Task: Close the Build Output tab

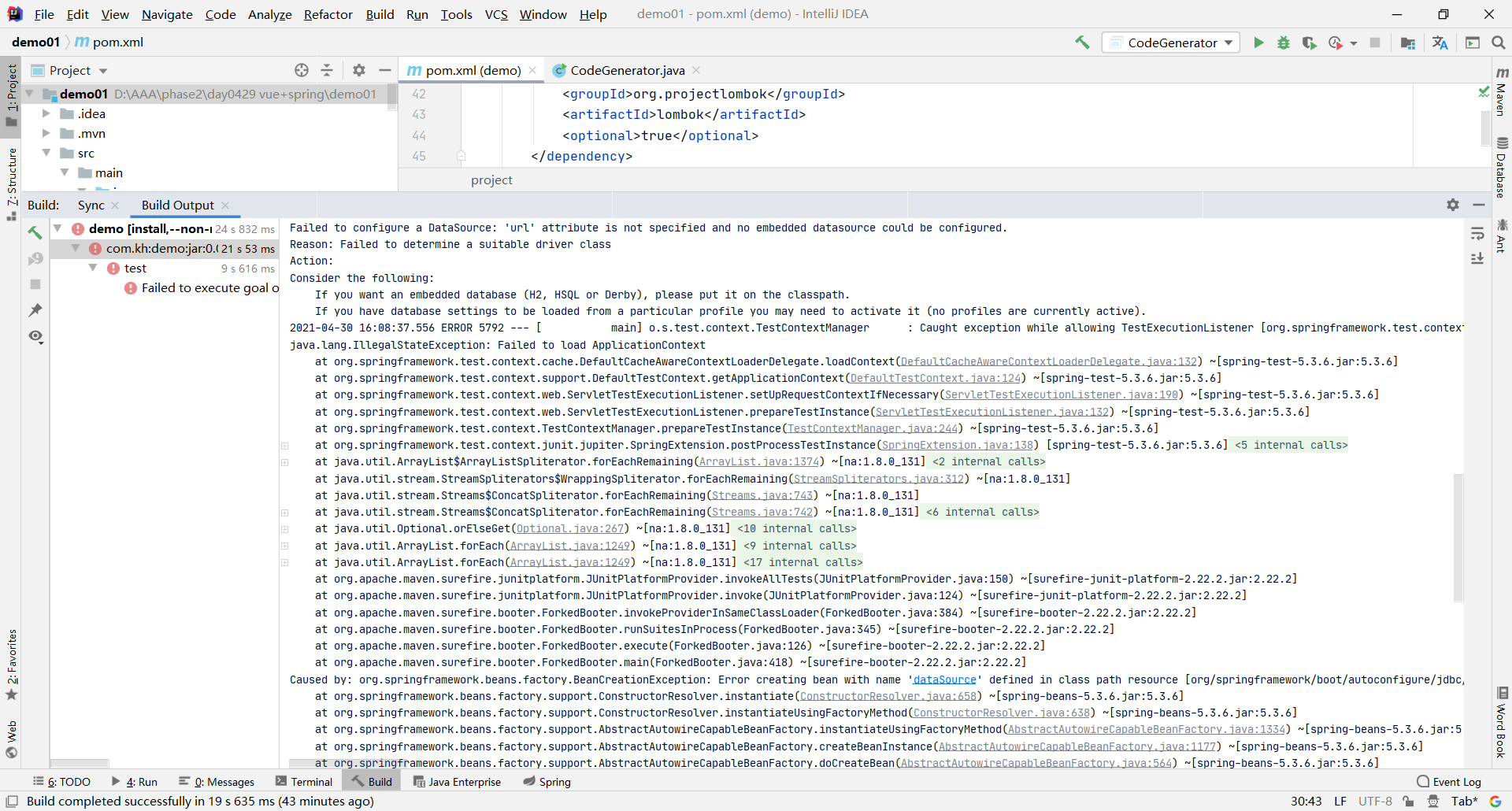Action: pyautogui.click(x=225, y=206)
